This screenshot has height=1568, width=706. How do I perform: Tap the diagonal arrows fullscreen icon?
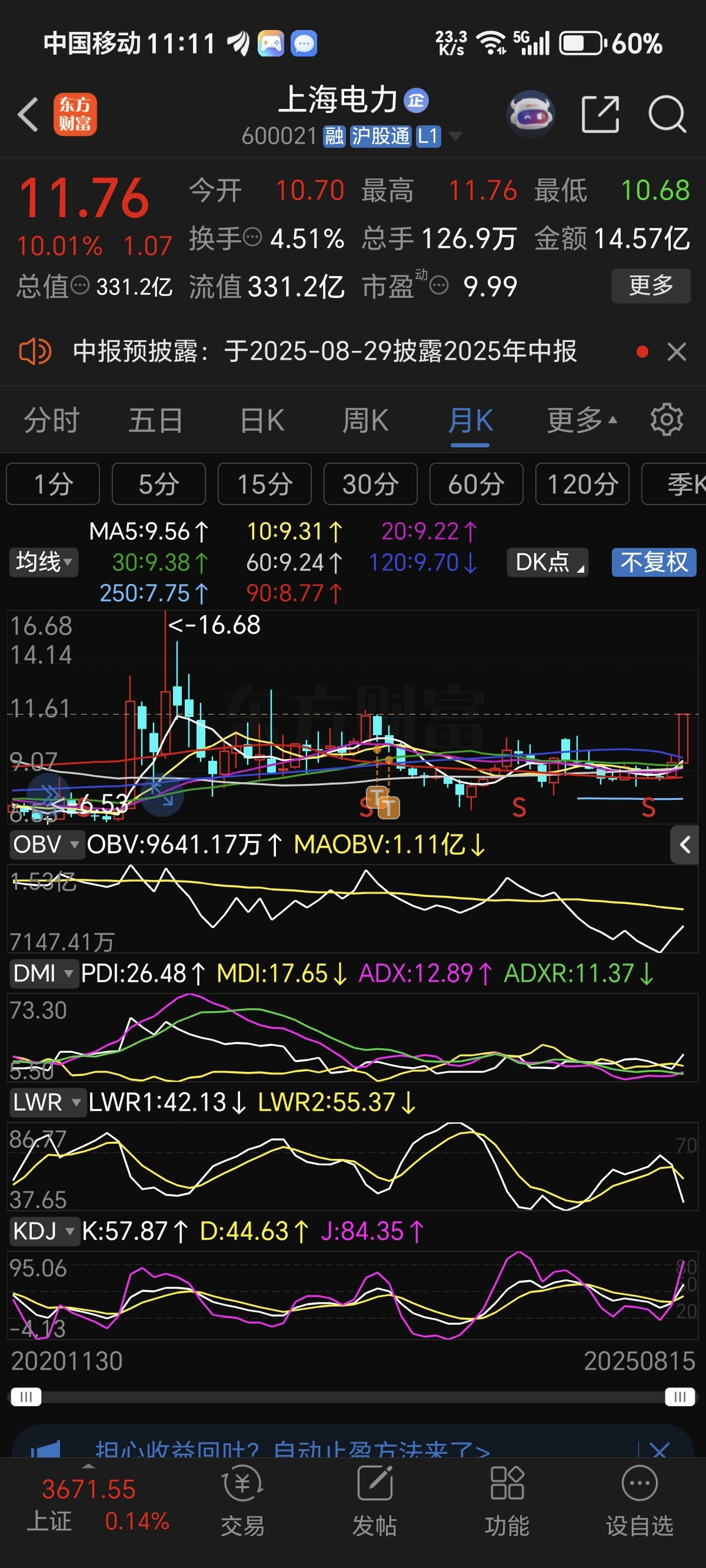[162, 794]
